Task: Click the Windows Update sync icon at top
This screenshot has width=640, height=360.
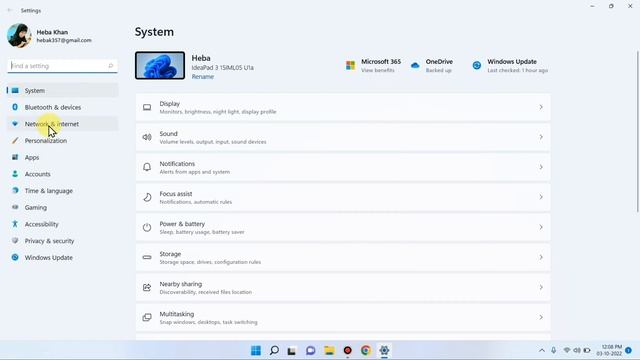Action: (x=477, y=65)
